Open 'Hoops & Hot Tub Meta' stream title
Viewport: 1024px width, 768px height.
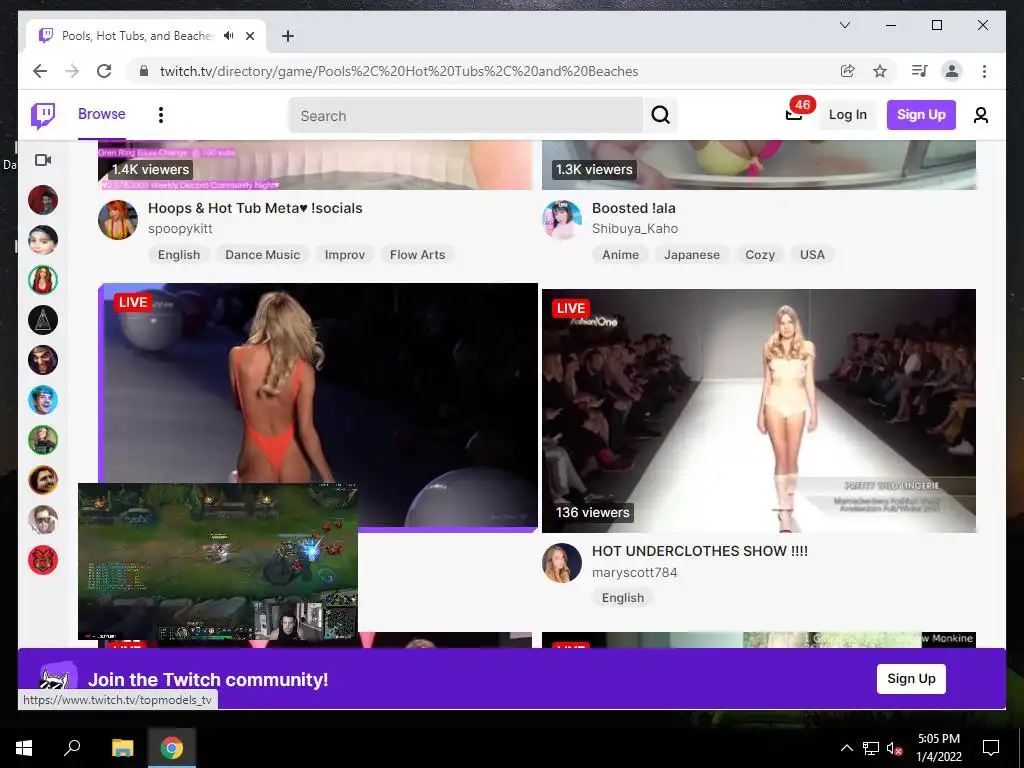(255, 208)
